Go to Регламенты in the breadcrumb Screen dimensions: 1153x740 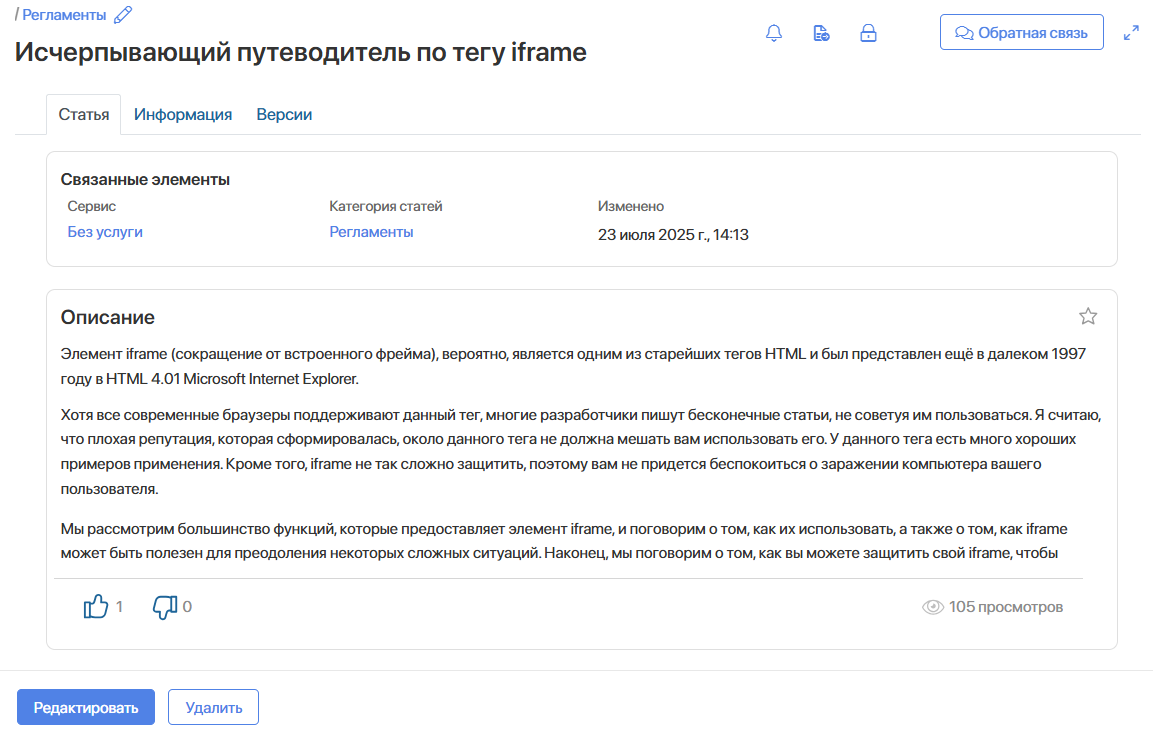pos(64,15)
